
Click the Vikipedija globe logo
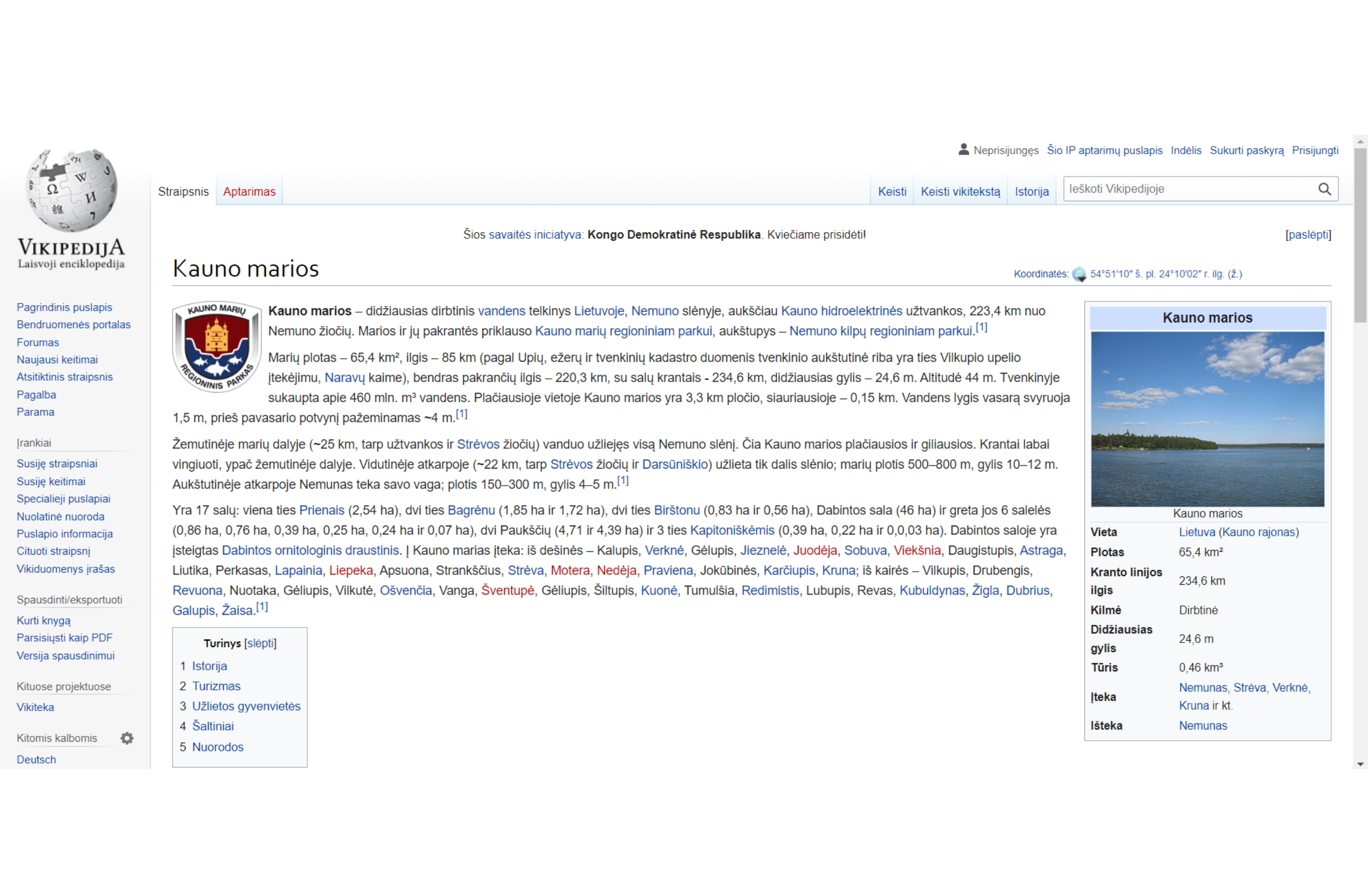[x=71, y=191]
